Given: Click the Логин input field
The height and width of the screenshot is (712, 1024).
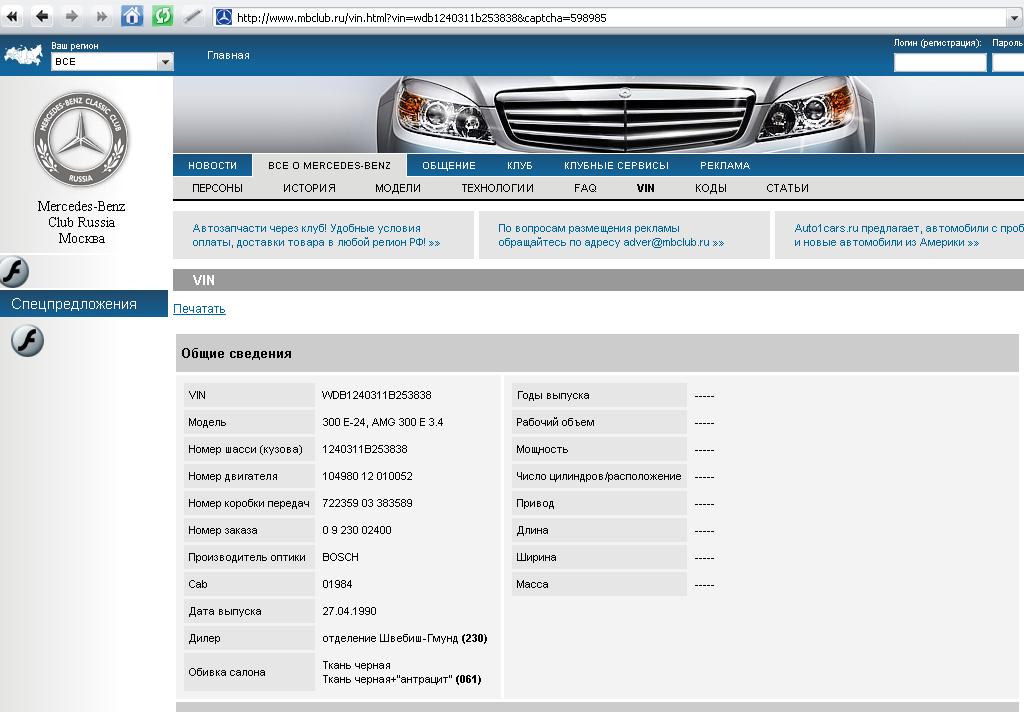Looking at the screenshot, I should [940, 62].
